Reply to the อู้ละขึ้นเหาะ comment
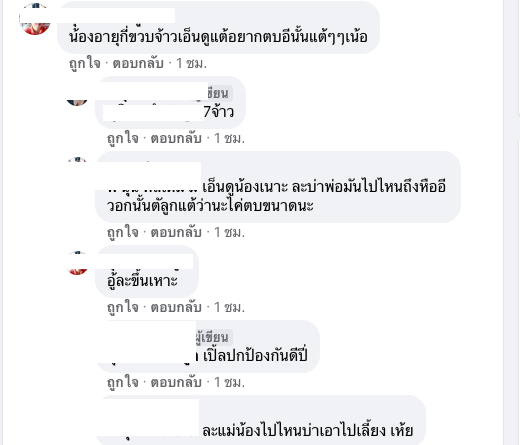The height and width of the screenshot is (445, 520). (x=176, y=307)
